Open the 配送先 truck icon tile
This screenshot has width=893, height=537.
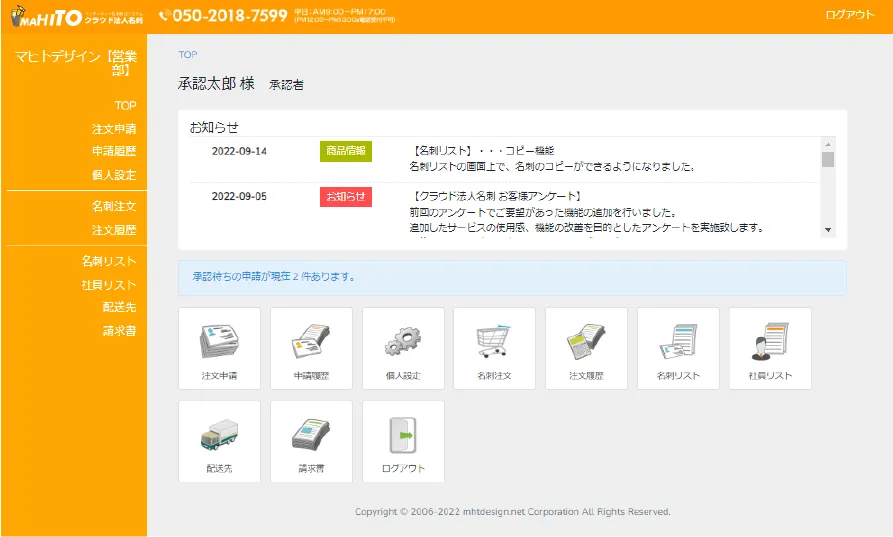pyautogui.click(x=219, y=441)
